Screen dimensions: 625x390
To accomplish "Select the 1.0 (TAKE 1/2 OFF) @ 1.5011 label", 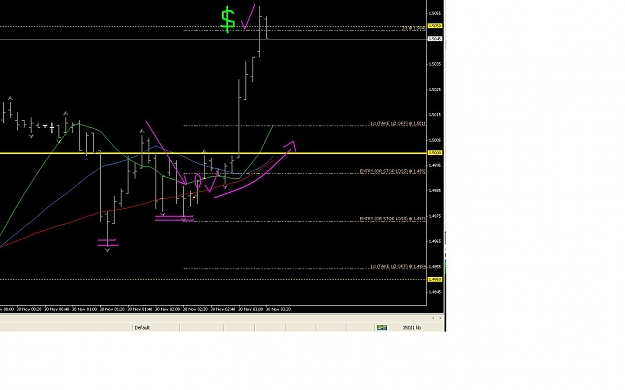I will tap(397, 124).
